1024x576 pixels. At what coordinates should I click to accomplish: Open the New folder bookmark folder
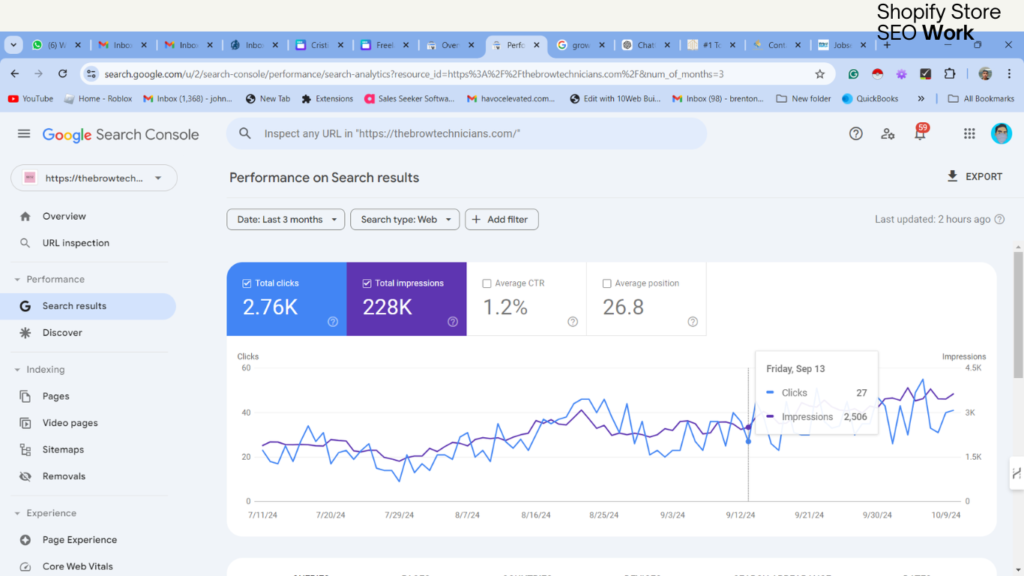[x=803, y=99]
